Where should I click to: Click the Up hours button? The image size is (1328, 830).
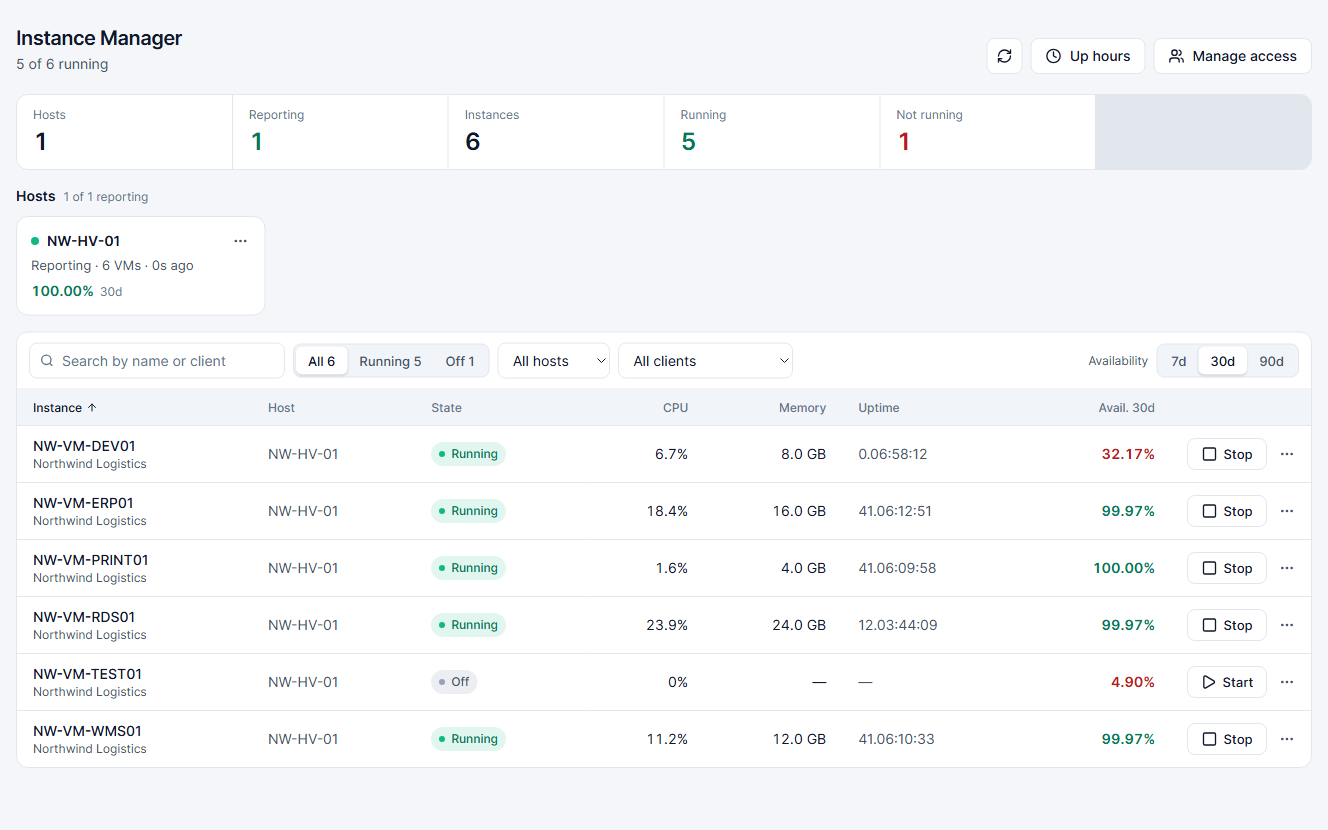(1088, 56)
